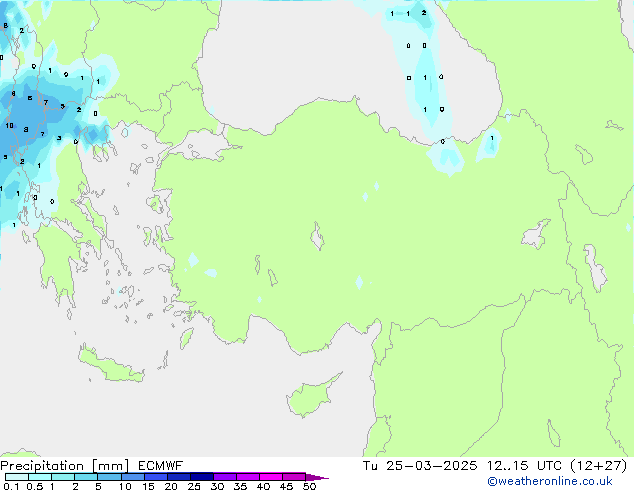This screenshot has width=634, height=490.
Task: Click the 2–5 mm legend color box
Action: [x=86, y=477]
